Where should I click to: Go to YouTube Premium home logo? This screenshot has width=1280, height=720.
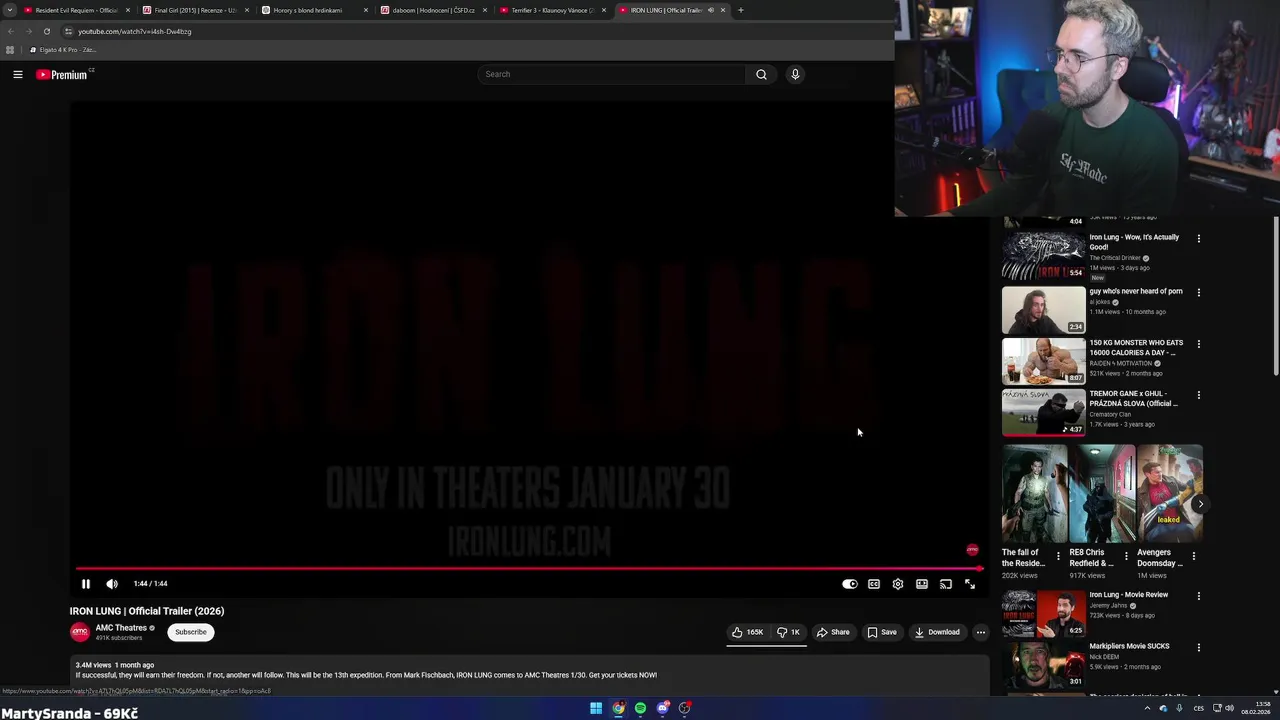pyautogui.click(x=64, y=74)
